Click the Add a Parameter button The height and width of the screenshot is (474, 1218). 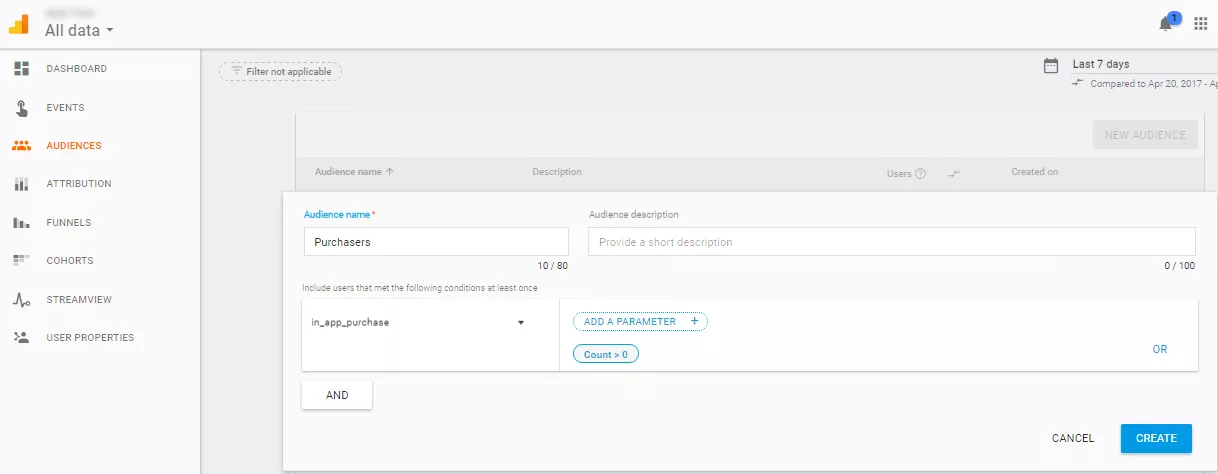click(x=640, y=322)
